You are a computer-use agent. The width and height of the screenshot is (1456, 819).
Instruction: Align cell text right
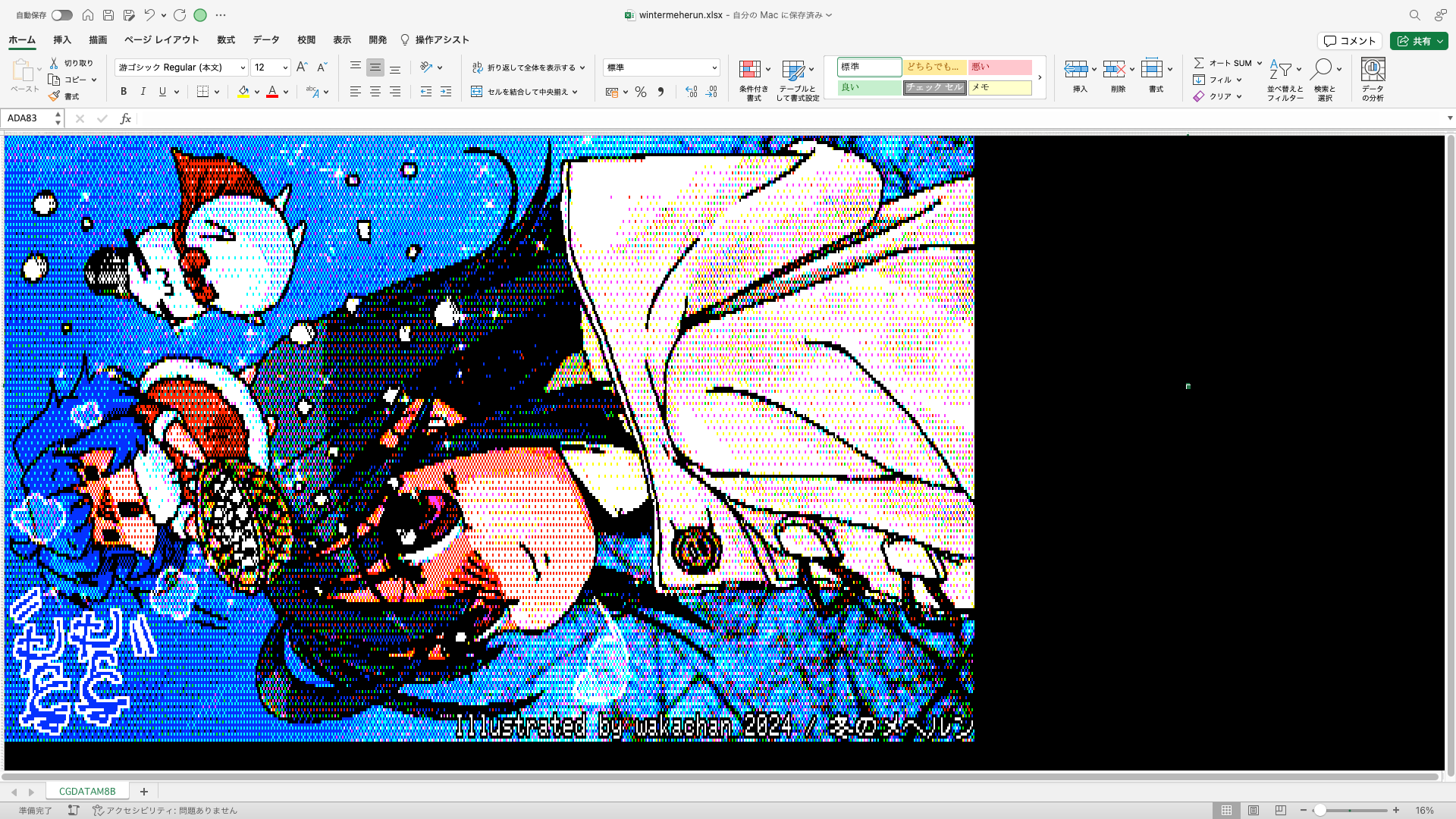tap(394, 92)
